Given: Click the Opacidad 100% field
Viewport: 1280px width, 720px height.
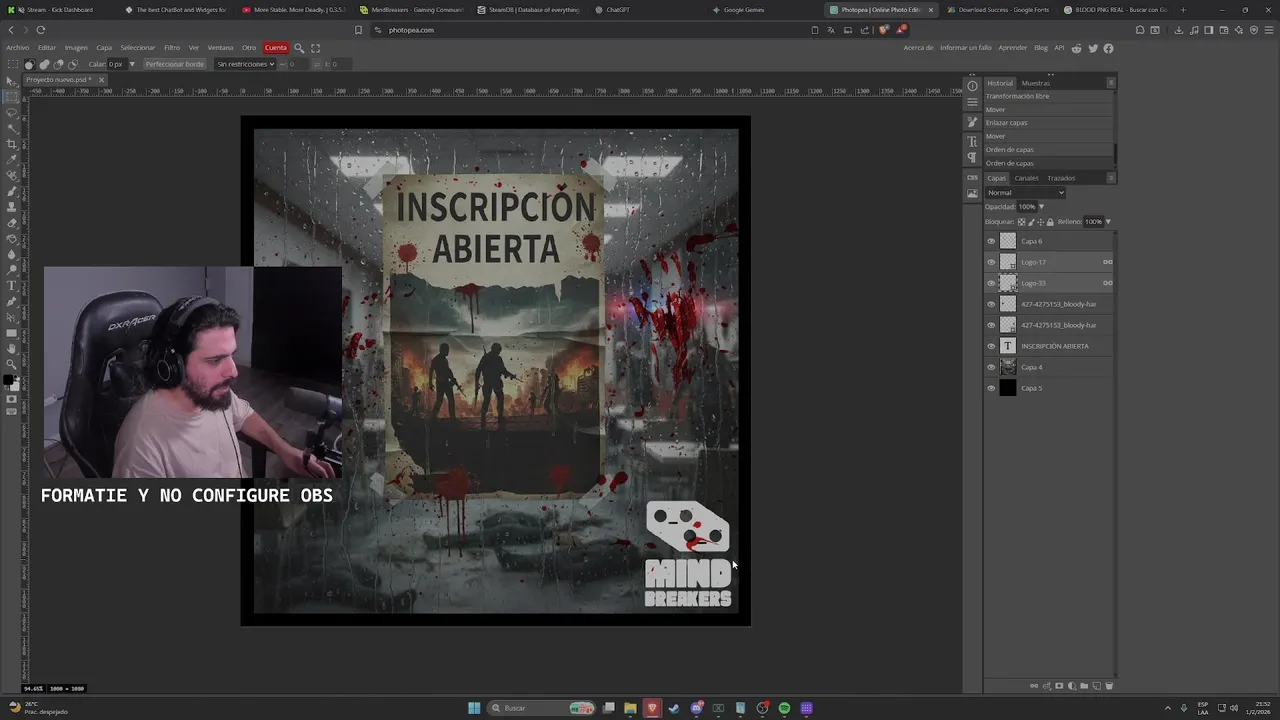Looking at the screenshot, I should pyautogui.click(x=1027, y=207).
